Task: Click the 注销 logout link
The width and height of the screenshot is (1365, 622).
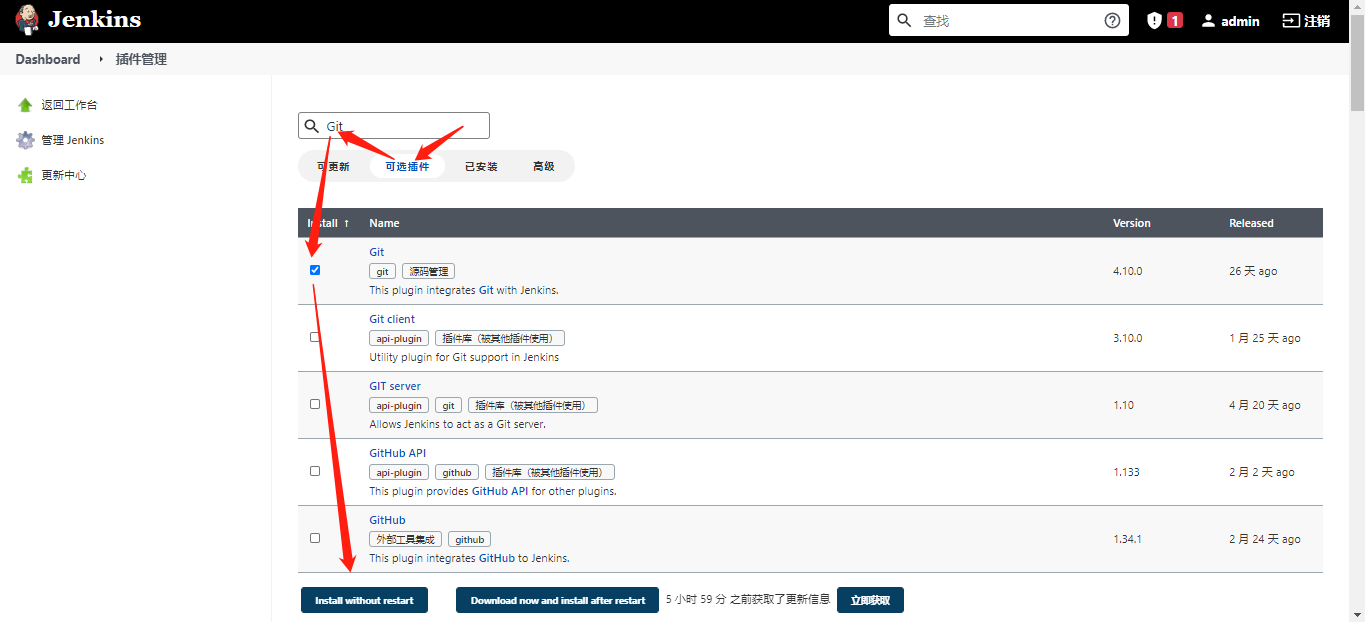Action: tap(1317, 20)
